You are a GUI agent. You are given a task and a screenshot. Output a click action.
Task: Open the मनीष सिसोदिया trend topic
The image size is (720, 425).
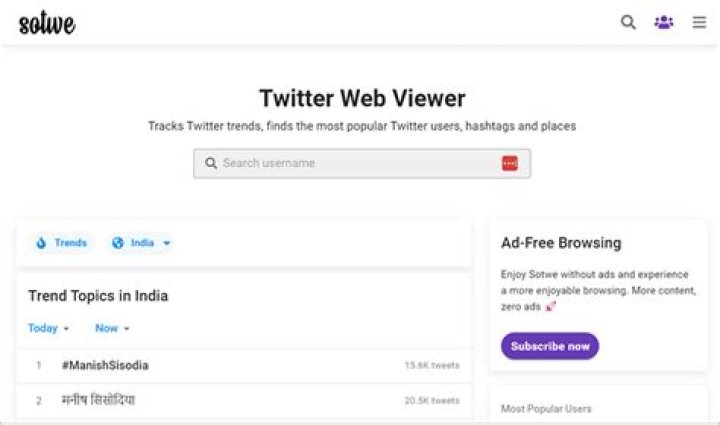[98, 400]
